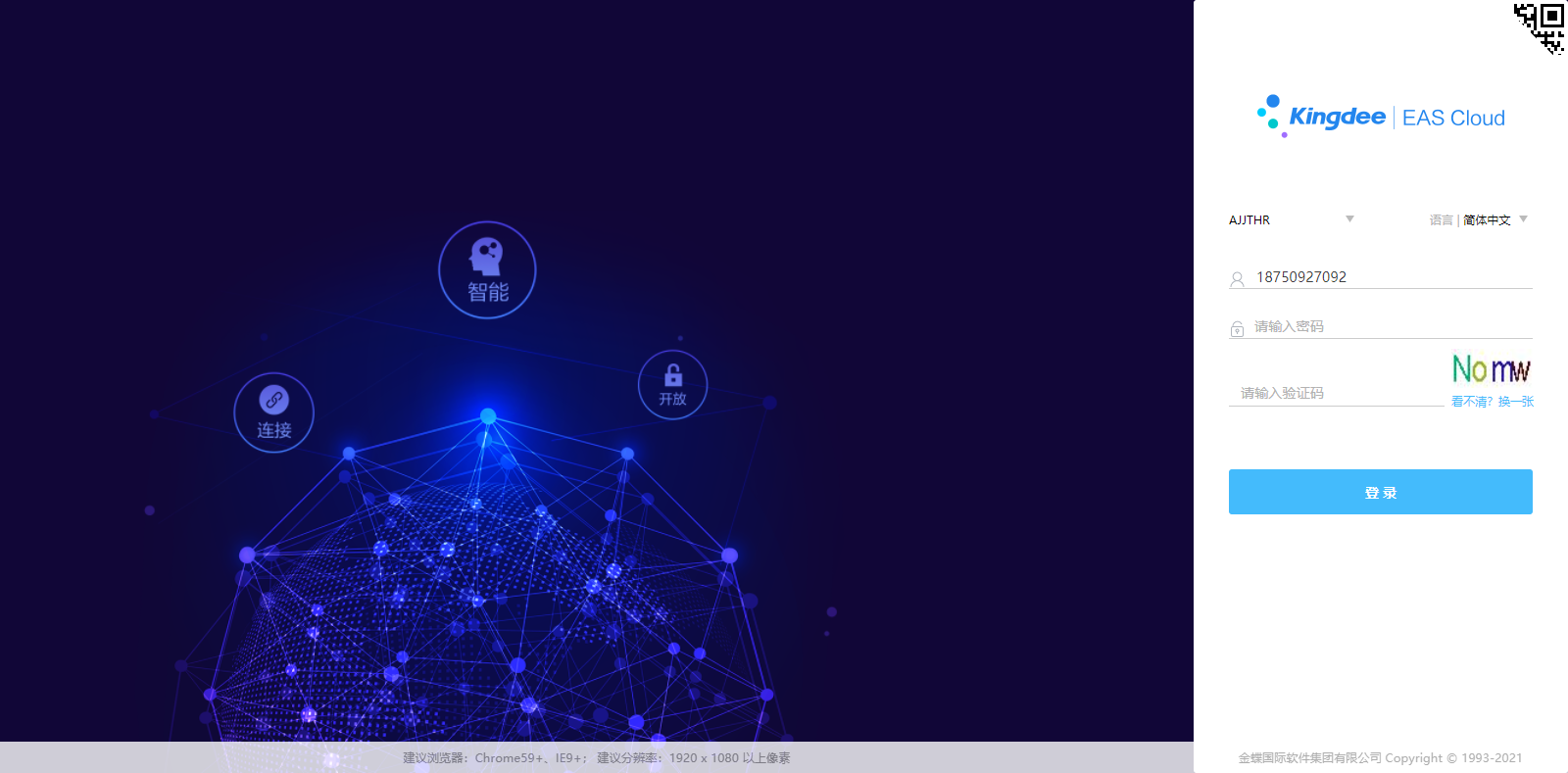Click the 金蝶国际软件集团 copyright footer text
This screenshot has height=773, width=1568.
1380,758
